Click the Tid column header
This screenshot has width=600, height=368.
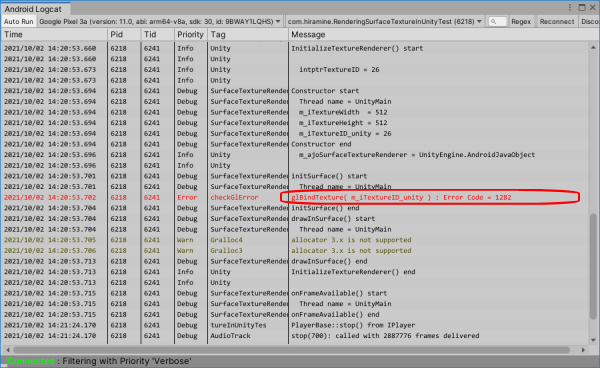pos(158,34)
